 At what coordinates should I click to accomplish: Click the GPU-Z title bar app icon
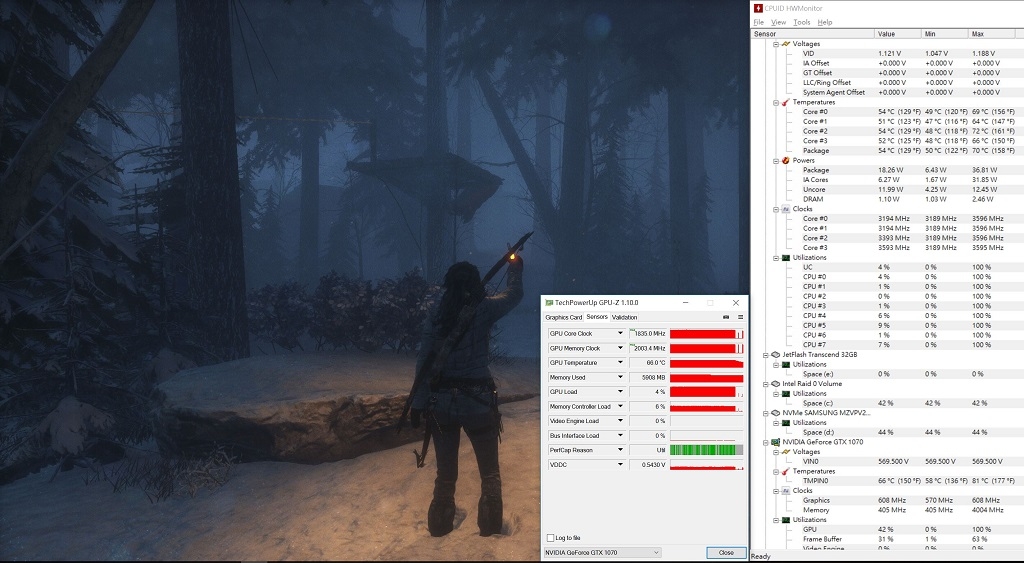pos(549,303)
